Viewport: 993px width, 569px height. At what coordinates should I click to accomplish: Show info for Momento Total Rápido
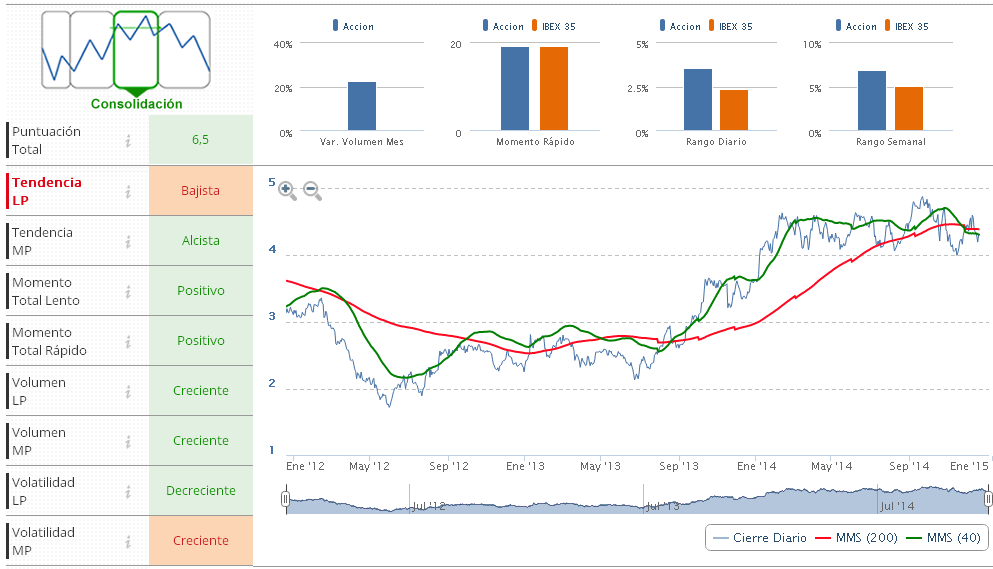pos(128,341)
